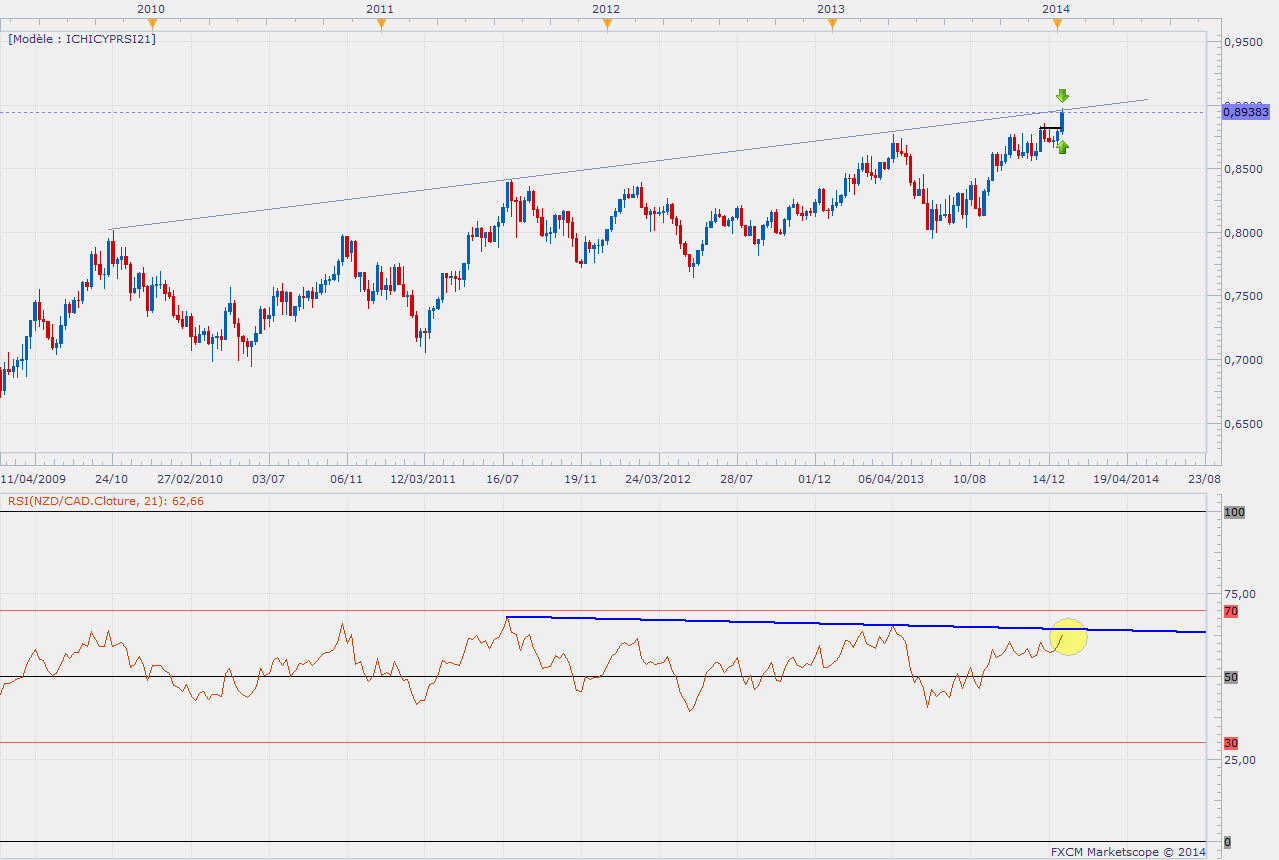The width and height of the screenshot is (1279, 860).
Task: Click the 16/07 date label
Action: [503, 479]
